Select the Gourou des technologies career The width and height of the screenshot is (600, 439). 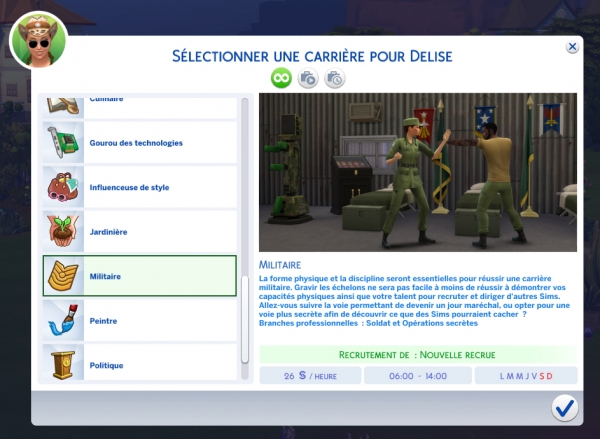(x=140, y=143)
